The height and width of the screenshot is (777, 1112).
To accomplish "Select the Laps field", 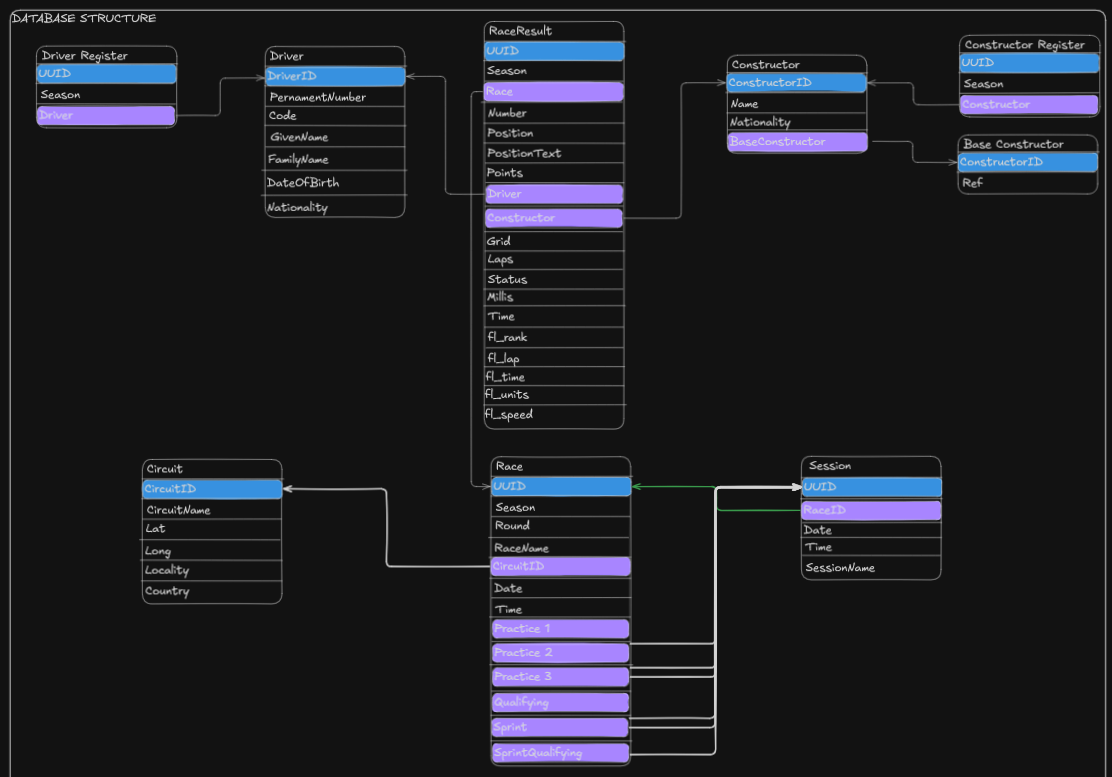I will tap(554, 259).
